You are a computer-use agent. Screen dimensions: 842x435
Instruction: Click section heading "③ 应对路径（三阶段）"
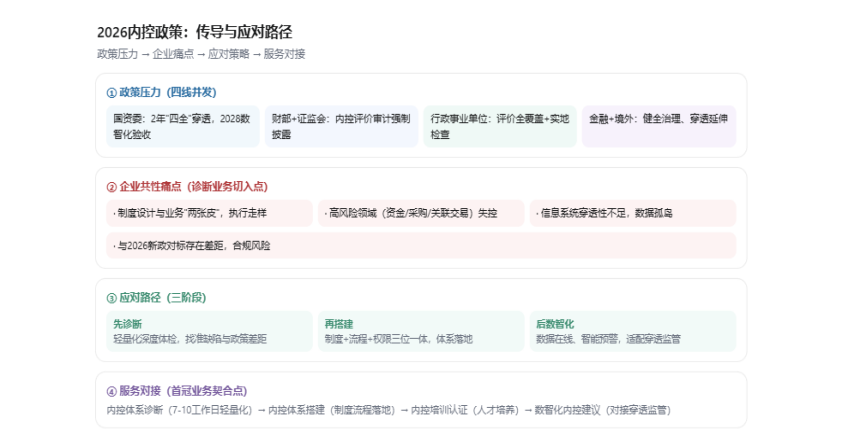[156, 298]
